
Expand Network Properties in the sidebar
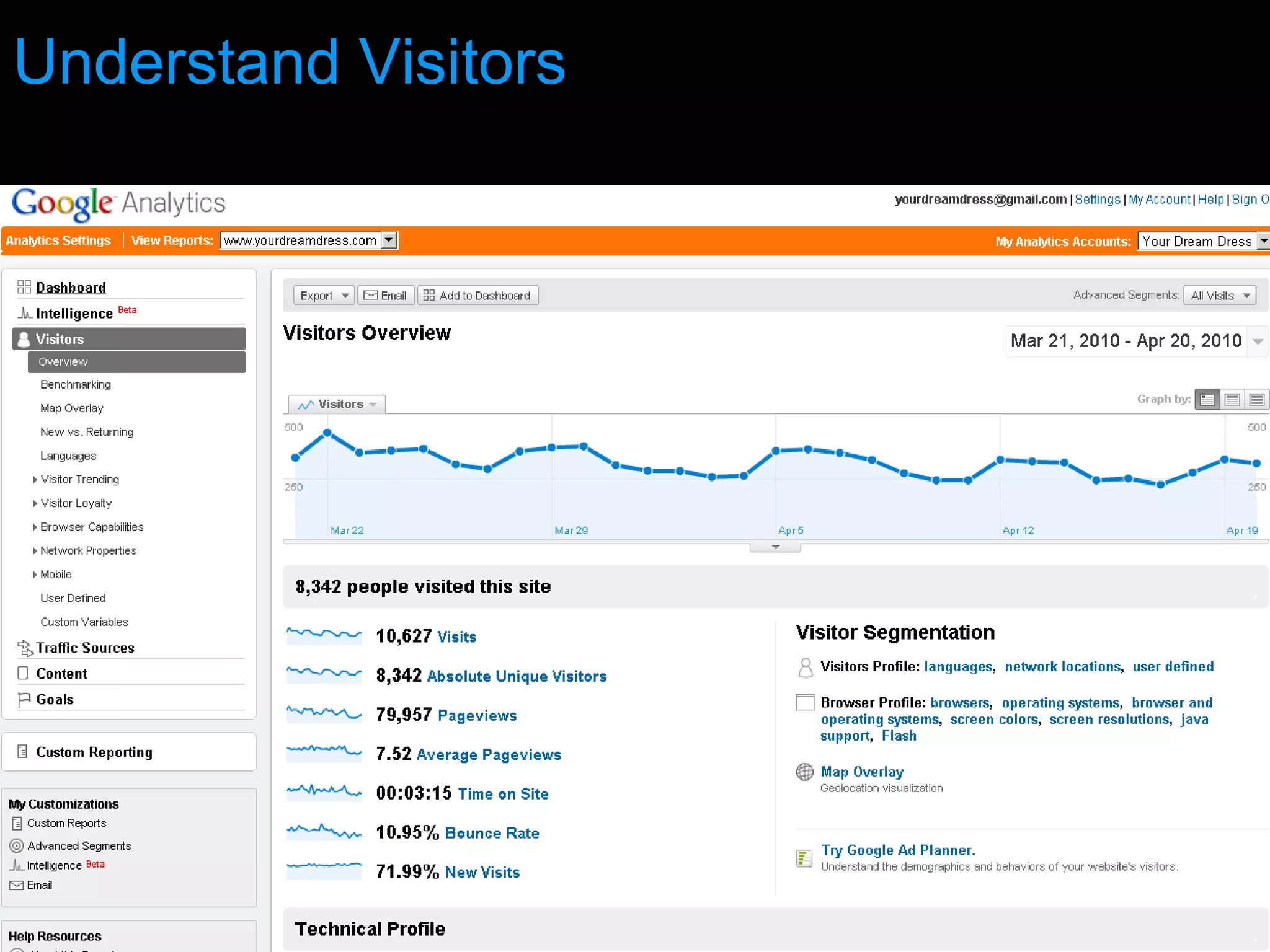[x=35, y=551]
